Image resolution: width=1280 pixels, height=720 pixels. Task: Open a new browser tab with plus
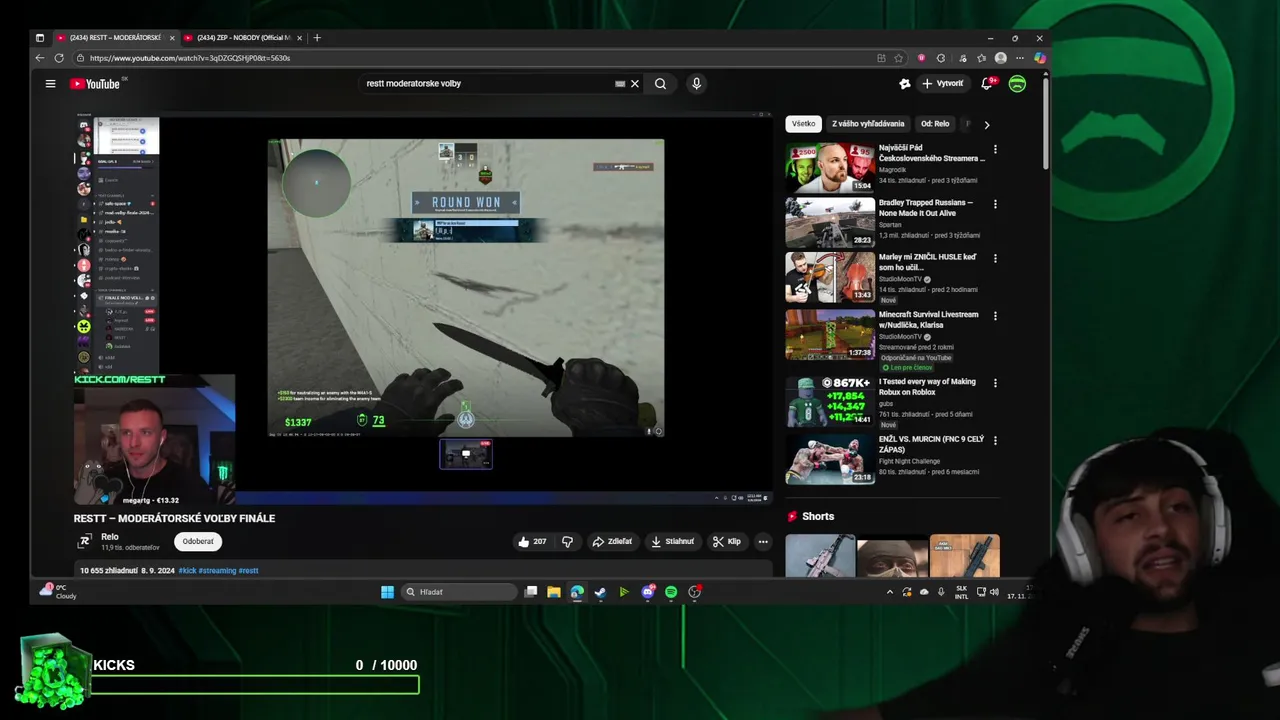pyautogui.click(x=317, y=38)
